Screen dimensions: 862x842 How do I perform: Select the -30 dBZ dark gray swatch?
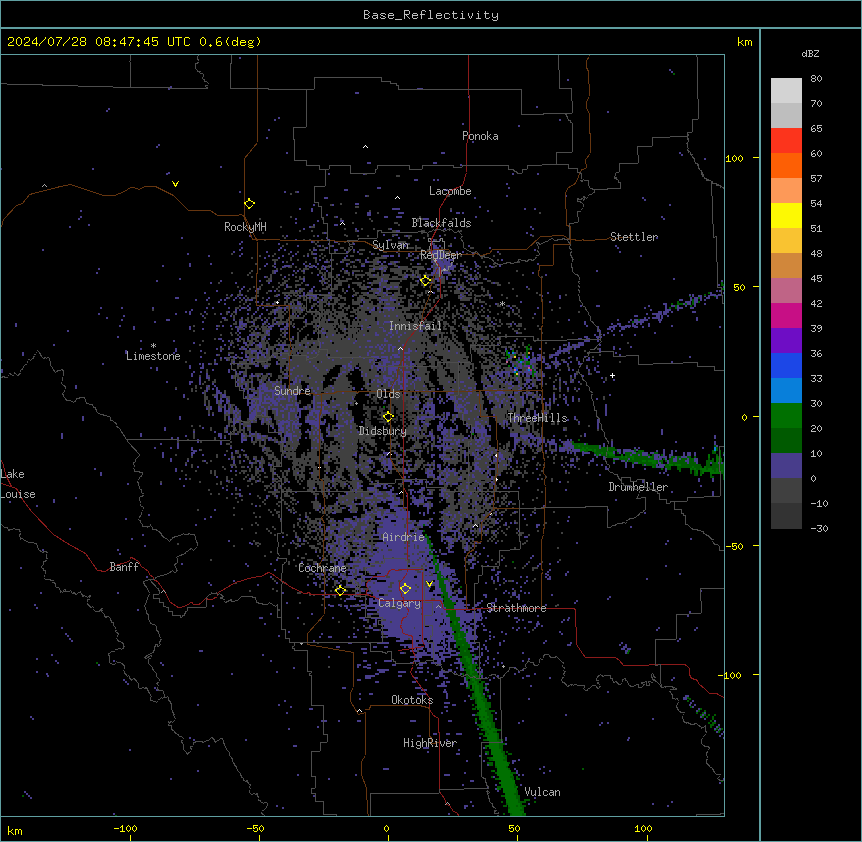786,516
